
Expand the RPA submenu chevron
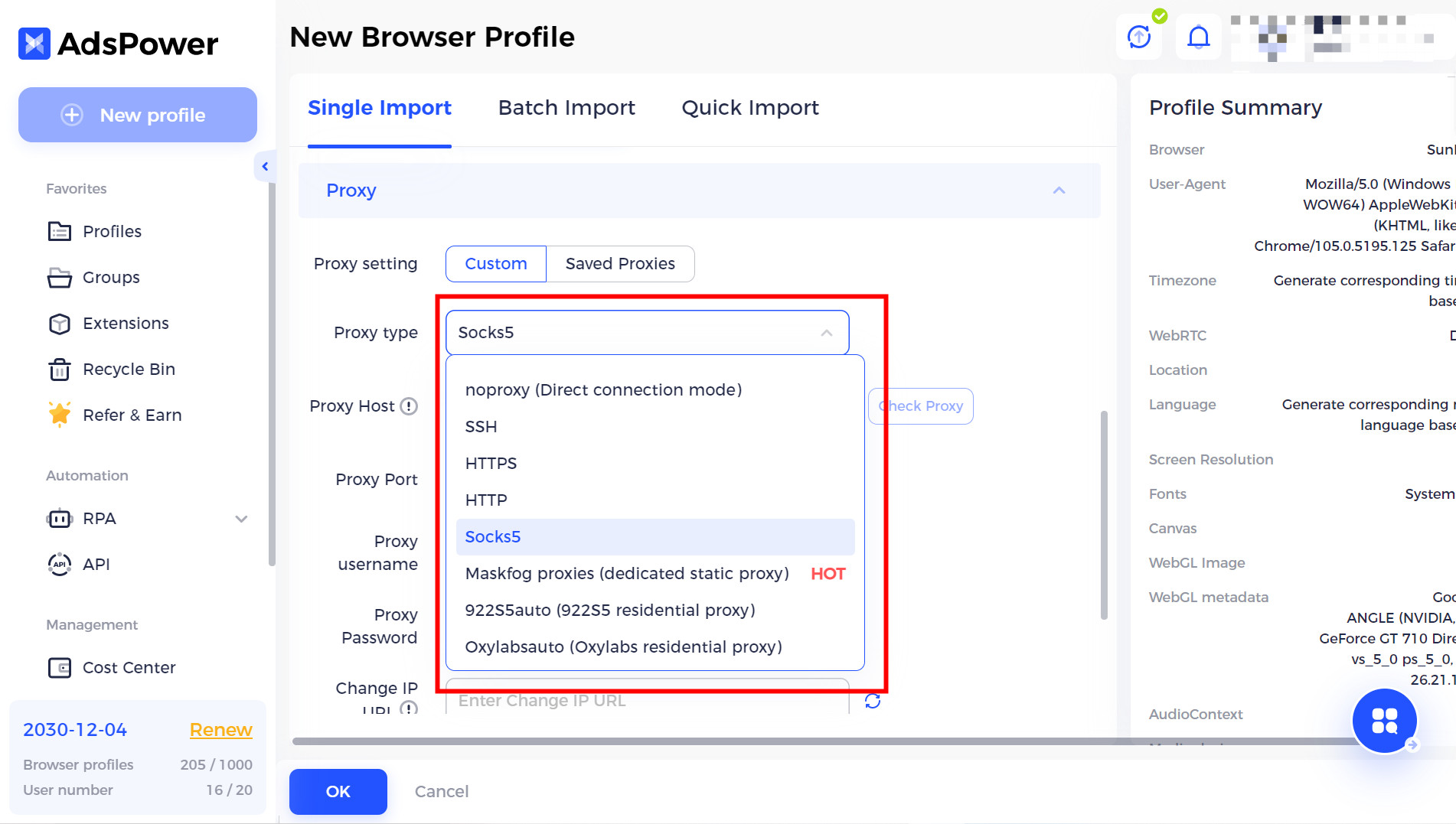(x=241, y=519)
